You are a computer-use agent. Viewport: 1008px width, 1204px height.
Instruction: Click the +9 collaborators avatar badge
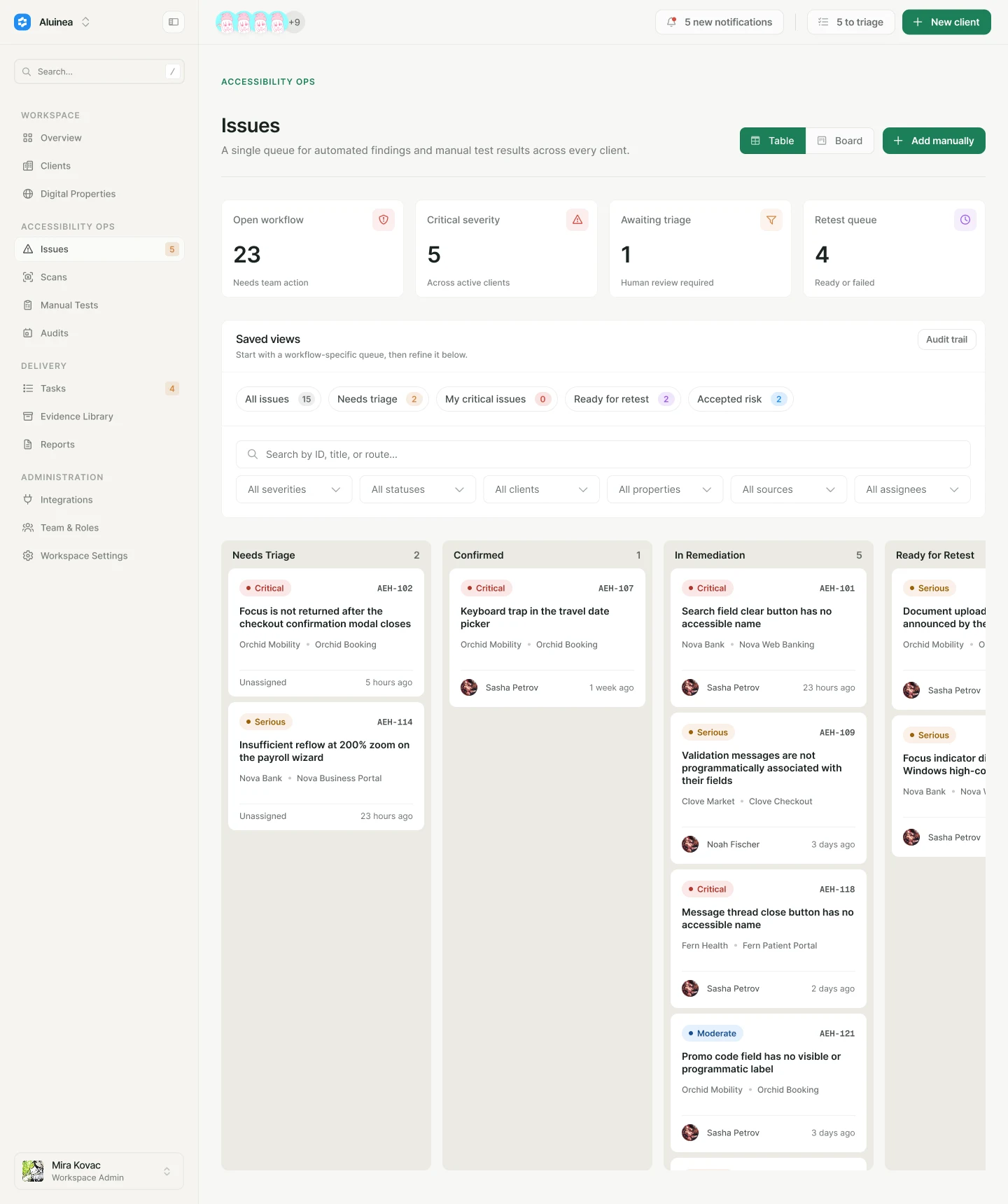(295, 22)
